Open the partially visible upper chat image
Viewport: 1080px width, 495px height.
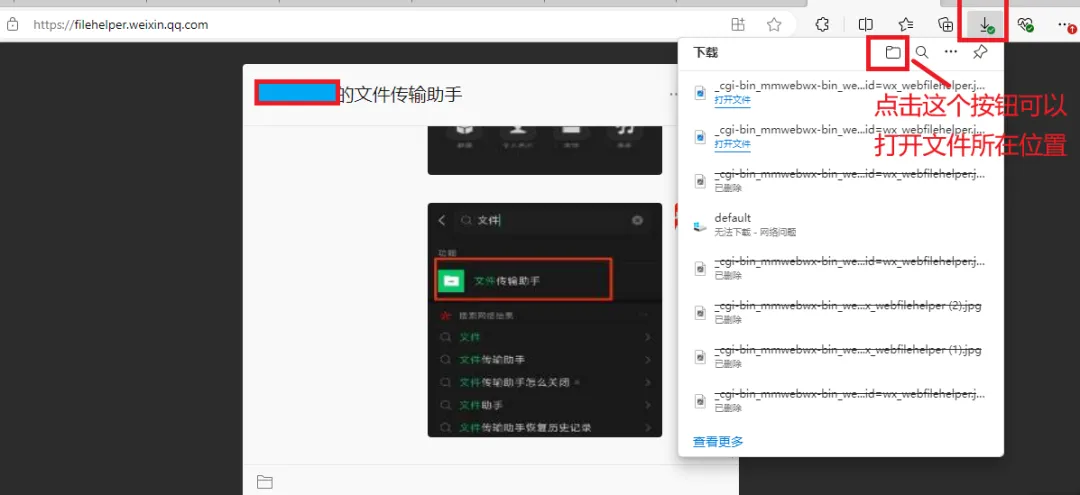pos(544,150)
